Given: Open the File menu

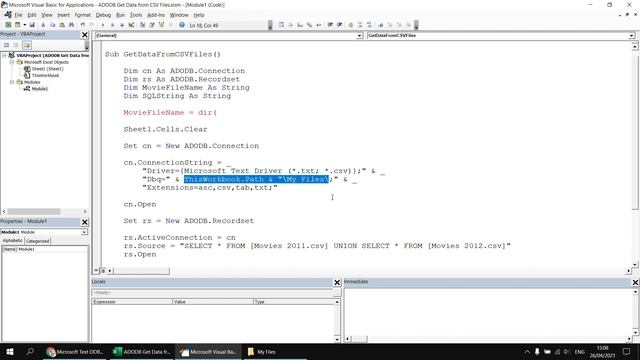Looking at the screenshot, I should pyautogui.click(x=18, y=15).
